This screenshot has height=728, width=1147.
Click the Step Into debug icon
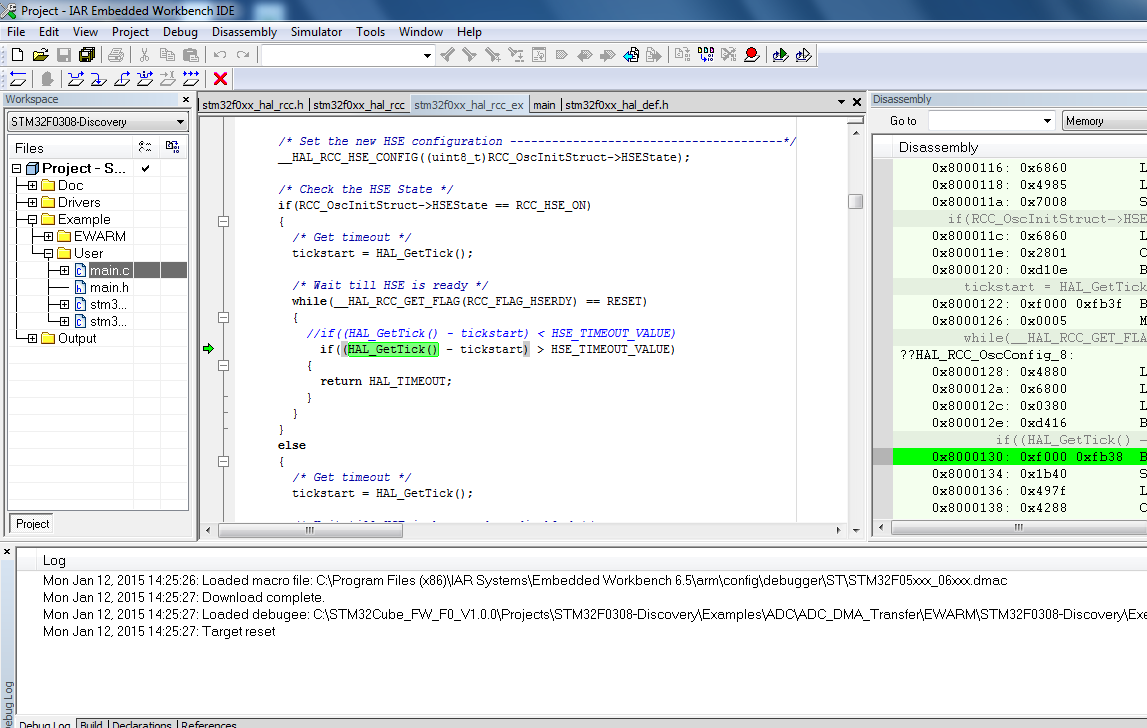pyautogui.click(x=99, y=78)
